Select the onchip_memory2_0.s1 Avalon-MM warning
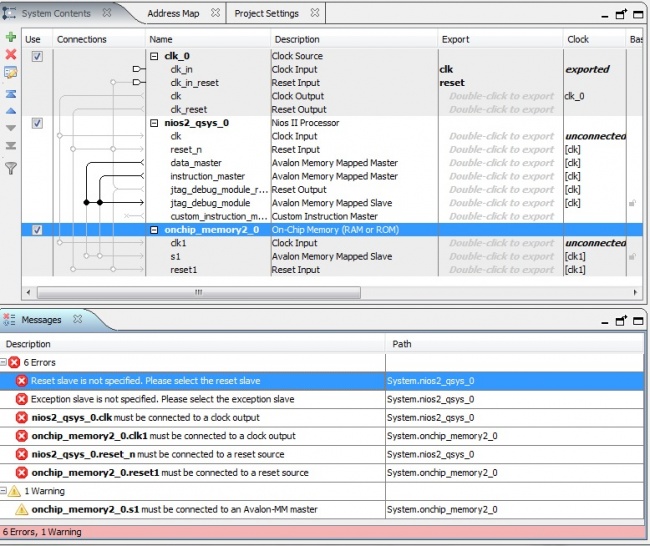 click(x=322, y=509)
